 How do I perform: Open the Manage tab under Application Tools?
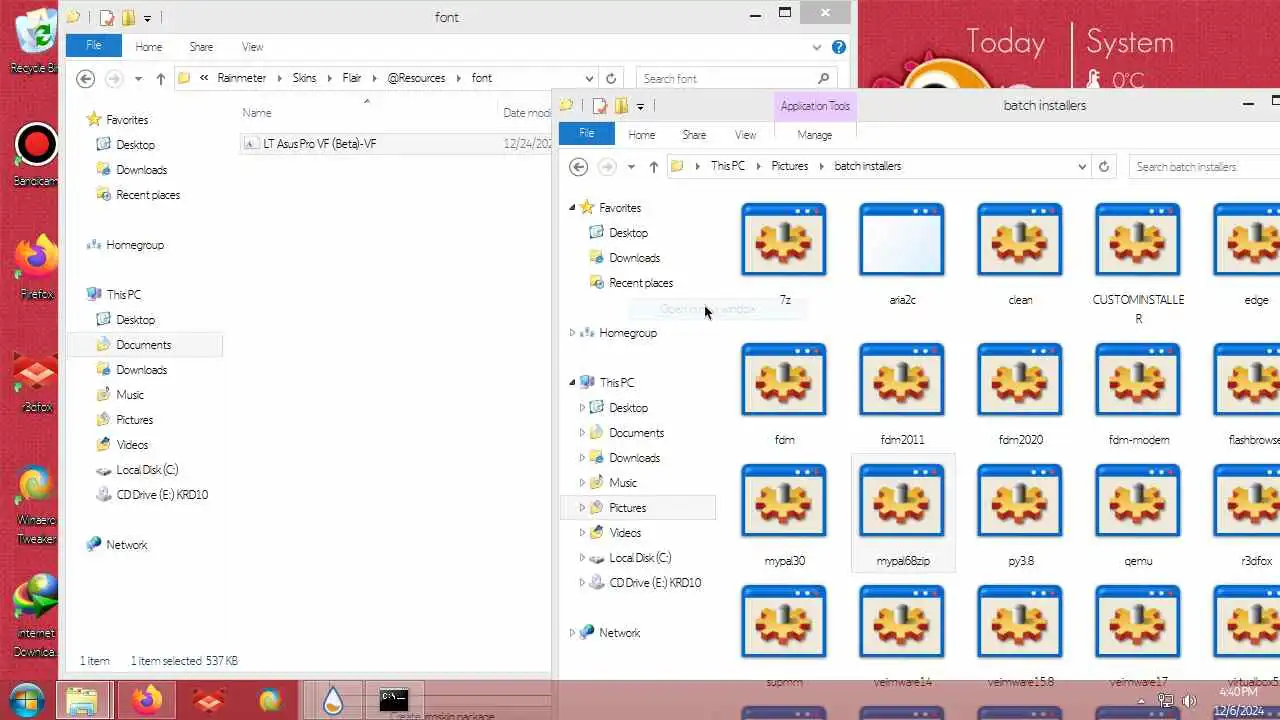tap(815, 135)
